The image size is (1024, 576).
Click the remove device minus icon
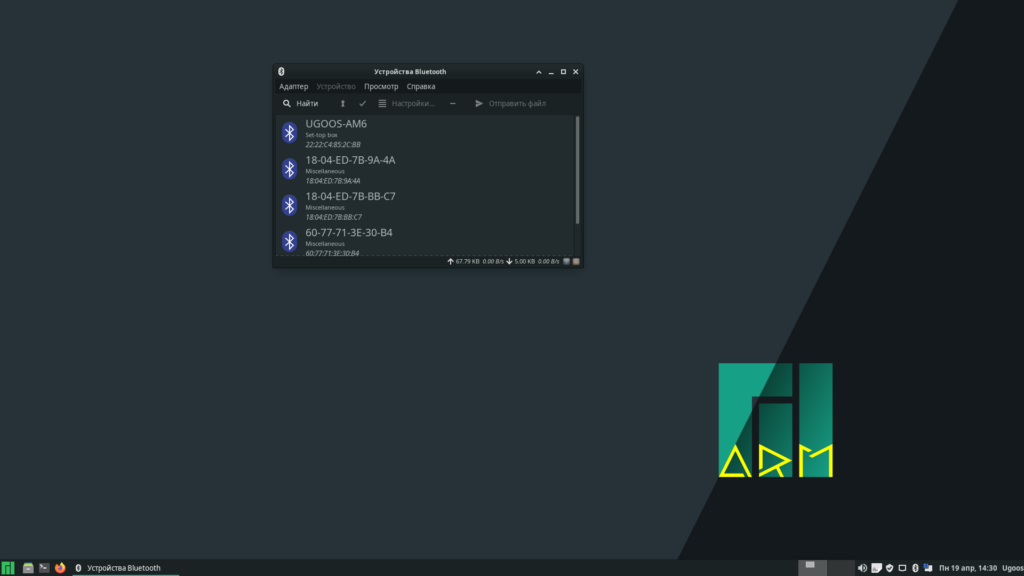point(453,103)
